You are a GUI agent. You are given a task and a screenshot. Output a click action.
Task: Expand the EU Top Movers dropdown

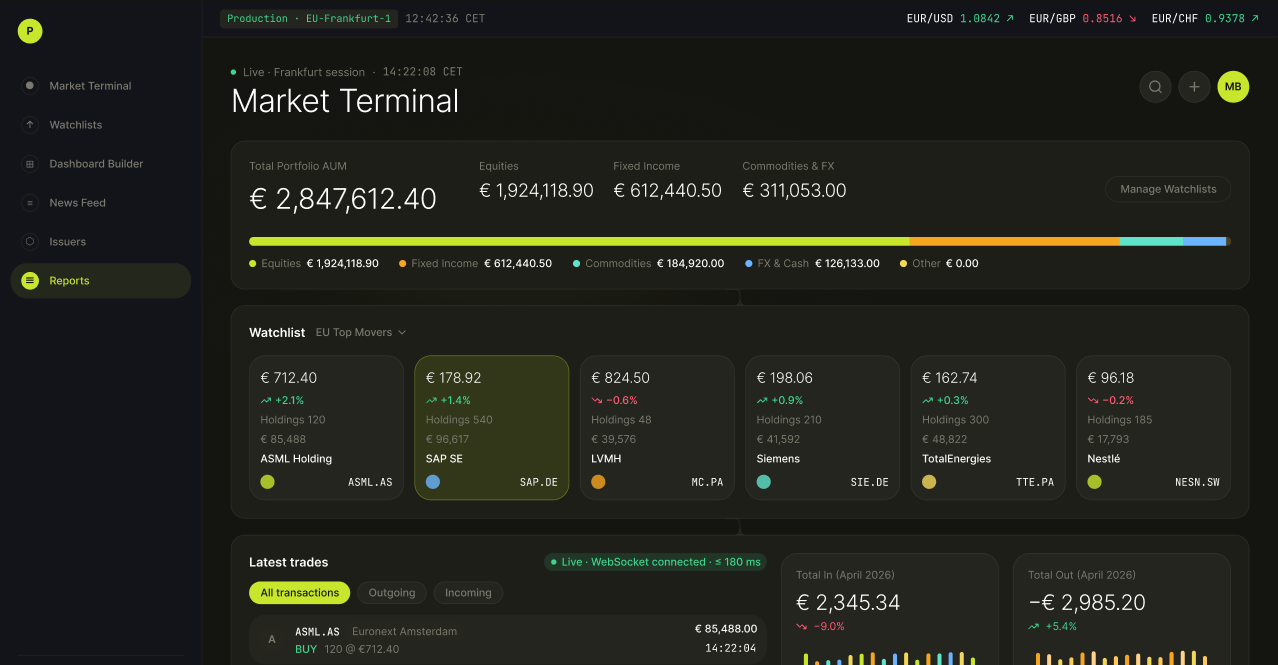361,332
